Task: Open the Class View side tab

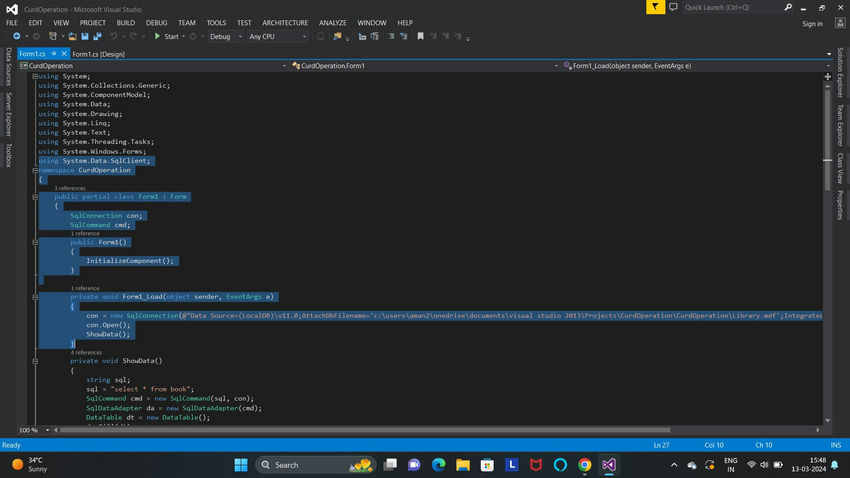Action: (x=840, y=168)
